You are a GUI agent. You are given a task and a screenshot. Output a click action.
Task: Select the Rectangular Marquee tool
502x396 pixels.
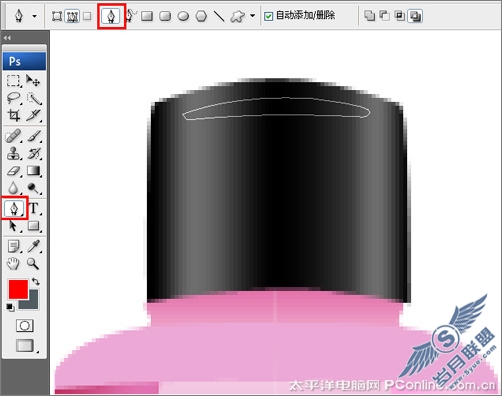tap(13, 81)
